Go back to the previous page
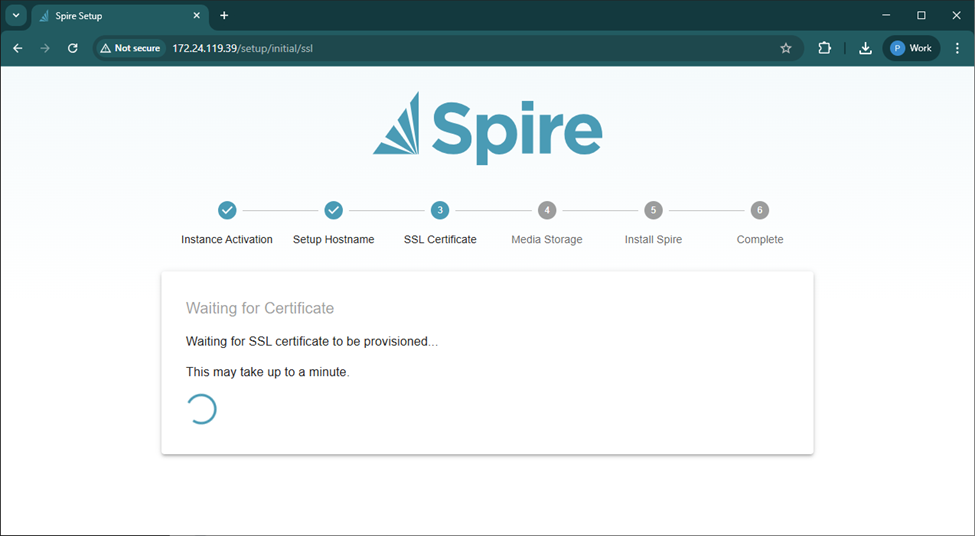Image resolution: width=975 pixels, height=536 pixels. pos(17,48)
